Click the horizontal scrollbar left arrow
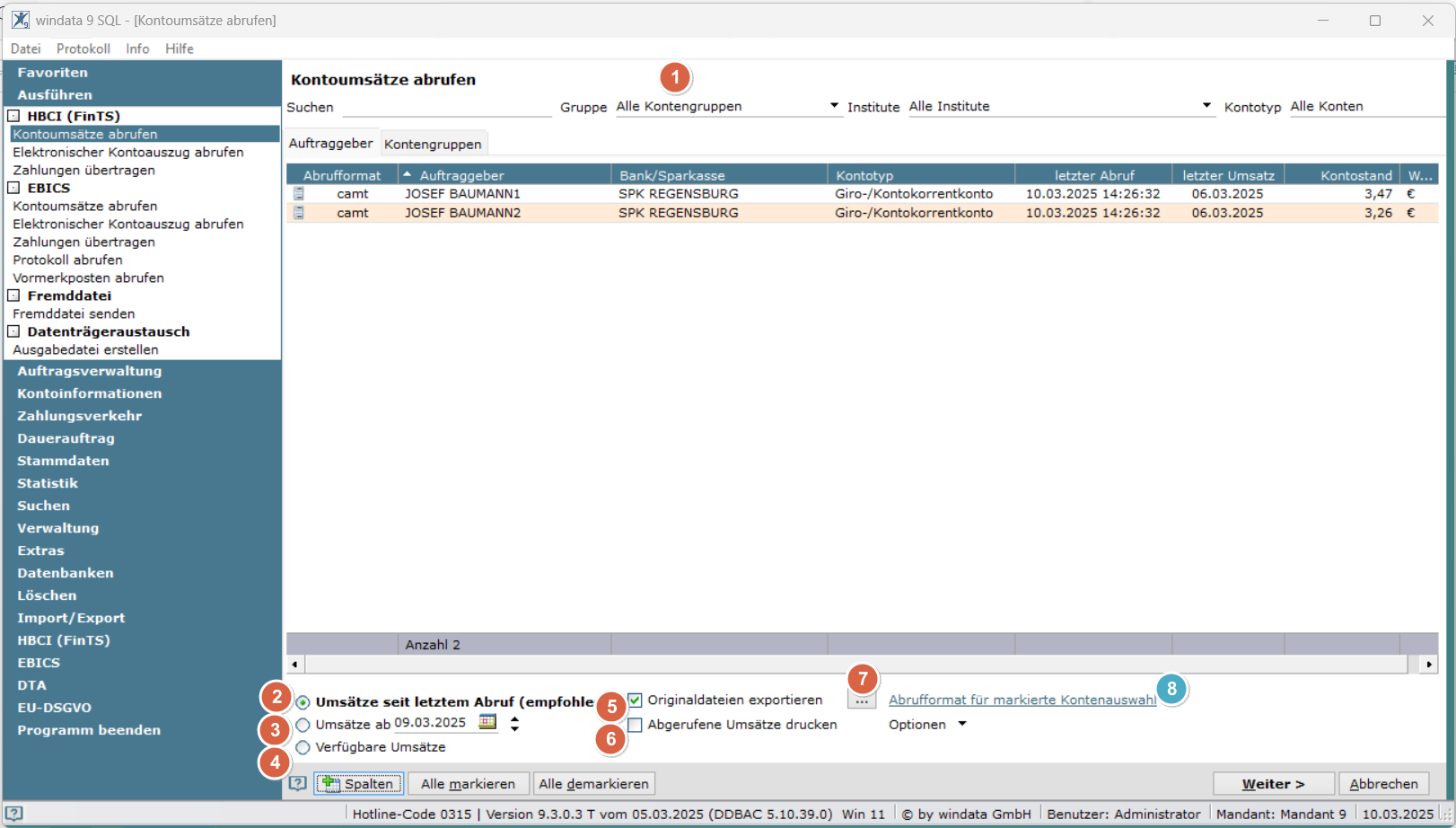Viewport: 1456px width, 828px height. pos(295,665)
